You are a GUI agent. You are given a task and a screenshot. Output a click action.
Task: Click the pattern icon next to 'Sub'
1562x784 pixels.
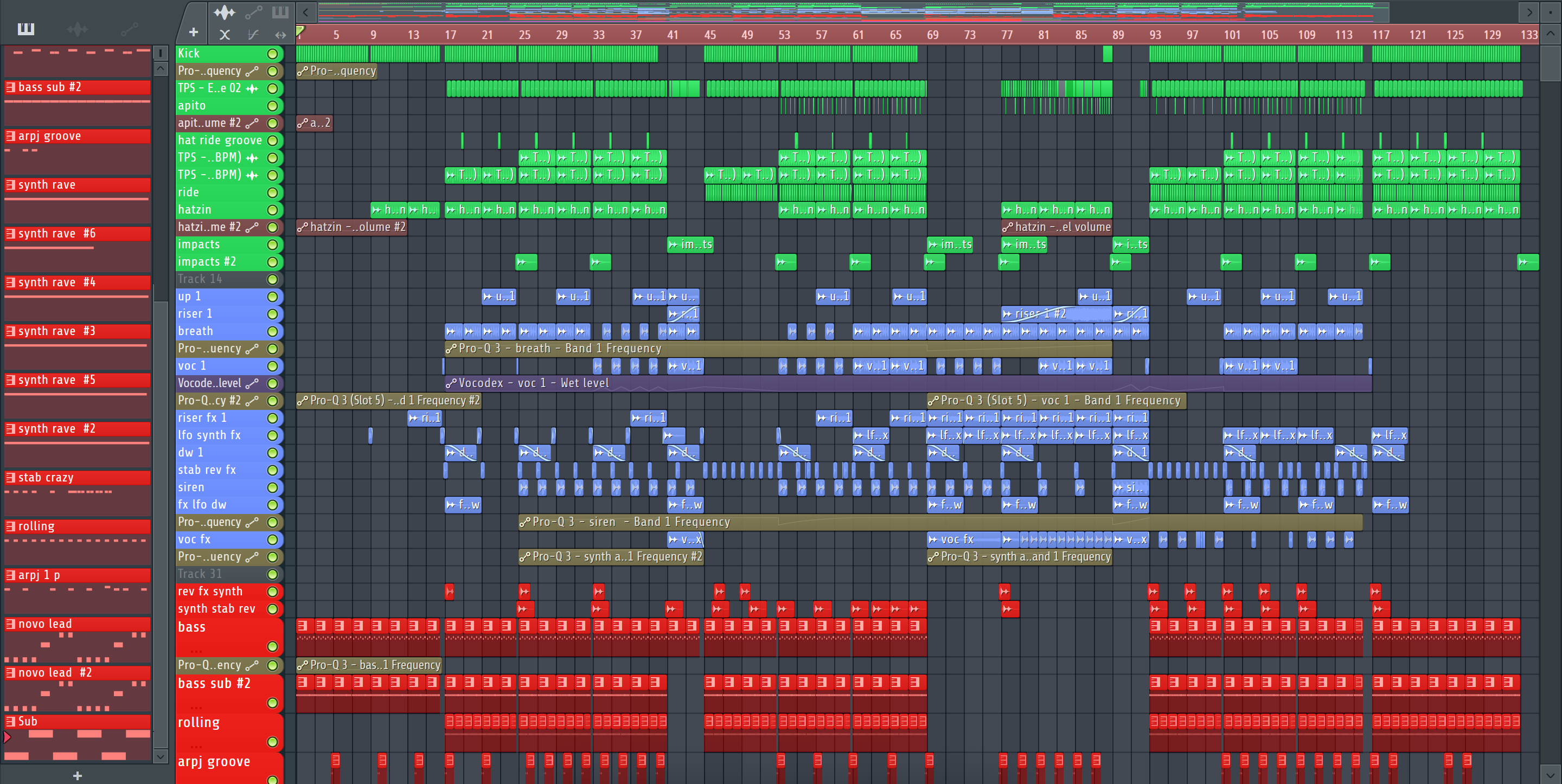[x=10, y=721]
